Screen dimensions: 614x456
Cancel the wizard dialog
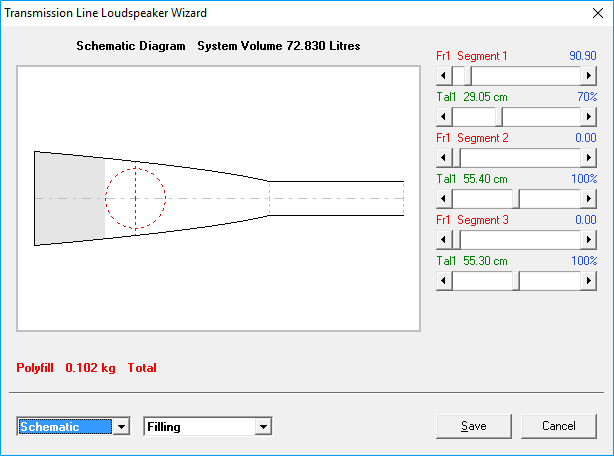click(559, 426)
